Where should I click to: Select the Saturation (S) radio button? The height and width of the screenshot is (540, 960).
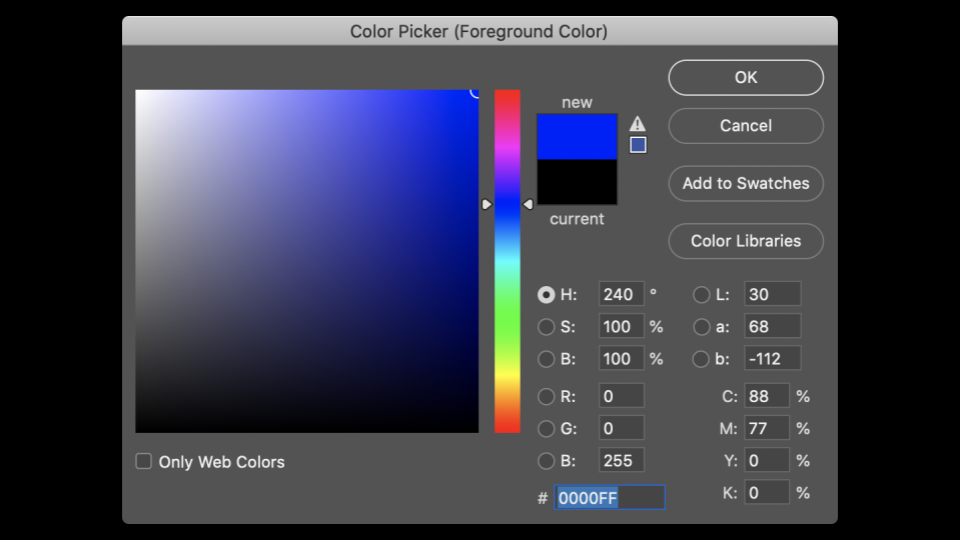tap(546, 327)
